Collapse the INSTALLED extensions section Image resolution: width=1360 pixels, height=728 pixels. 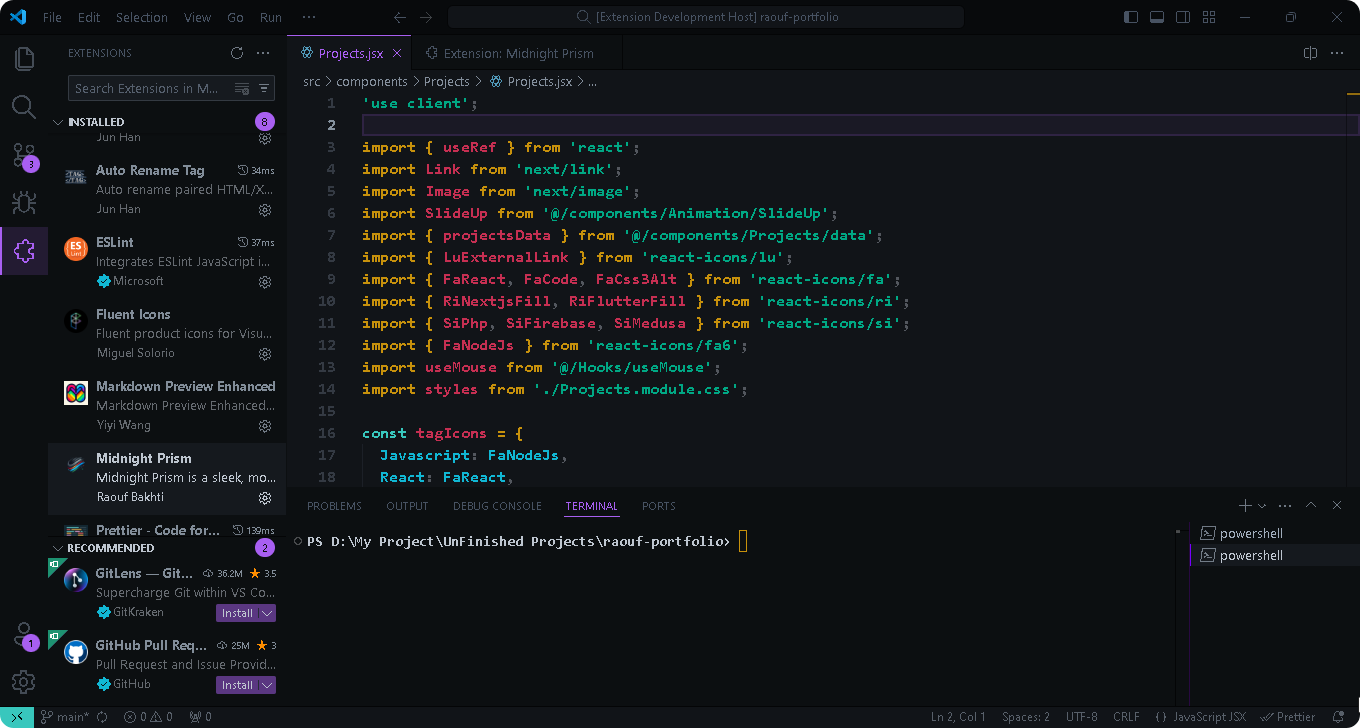57,122
